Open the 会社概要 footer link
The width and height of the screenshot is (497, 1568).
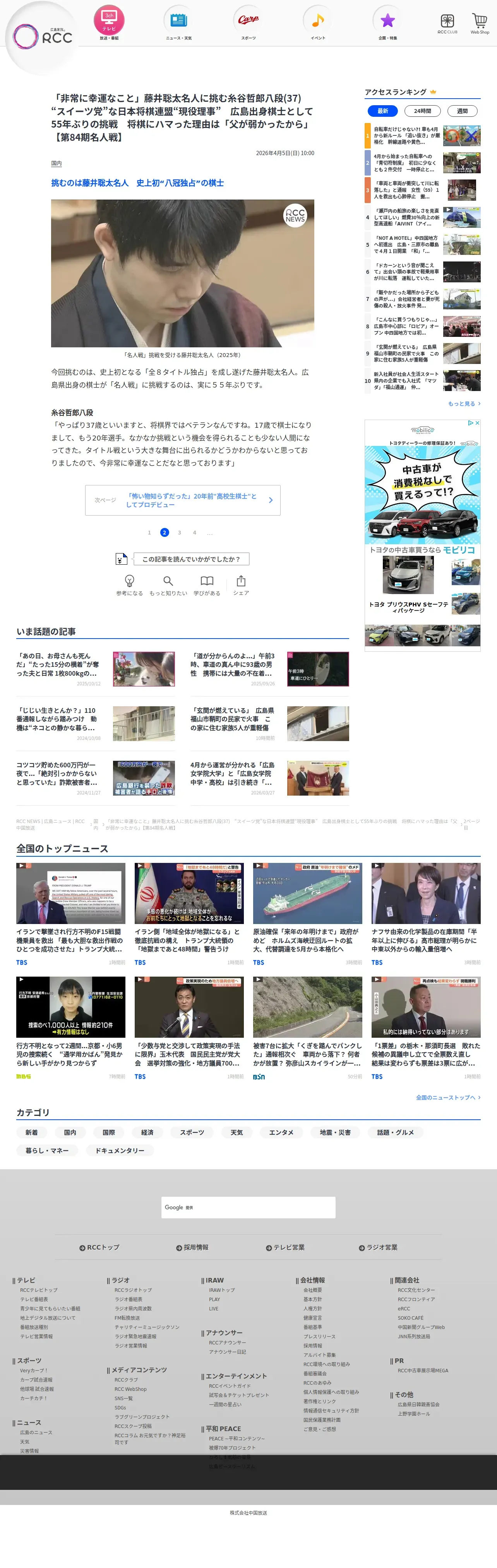coord(313,1290)
